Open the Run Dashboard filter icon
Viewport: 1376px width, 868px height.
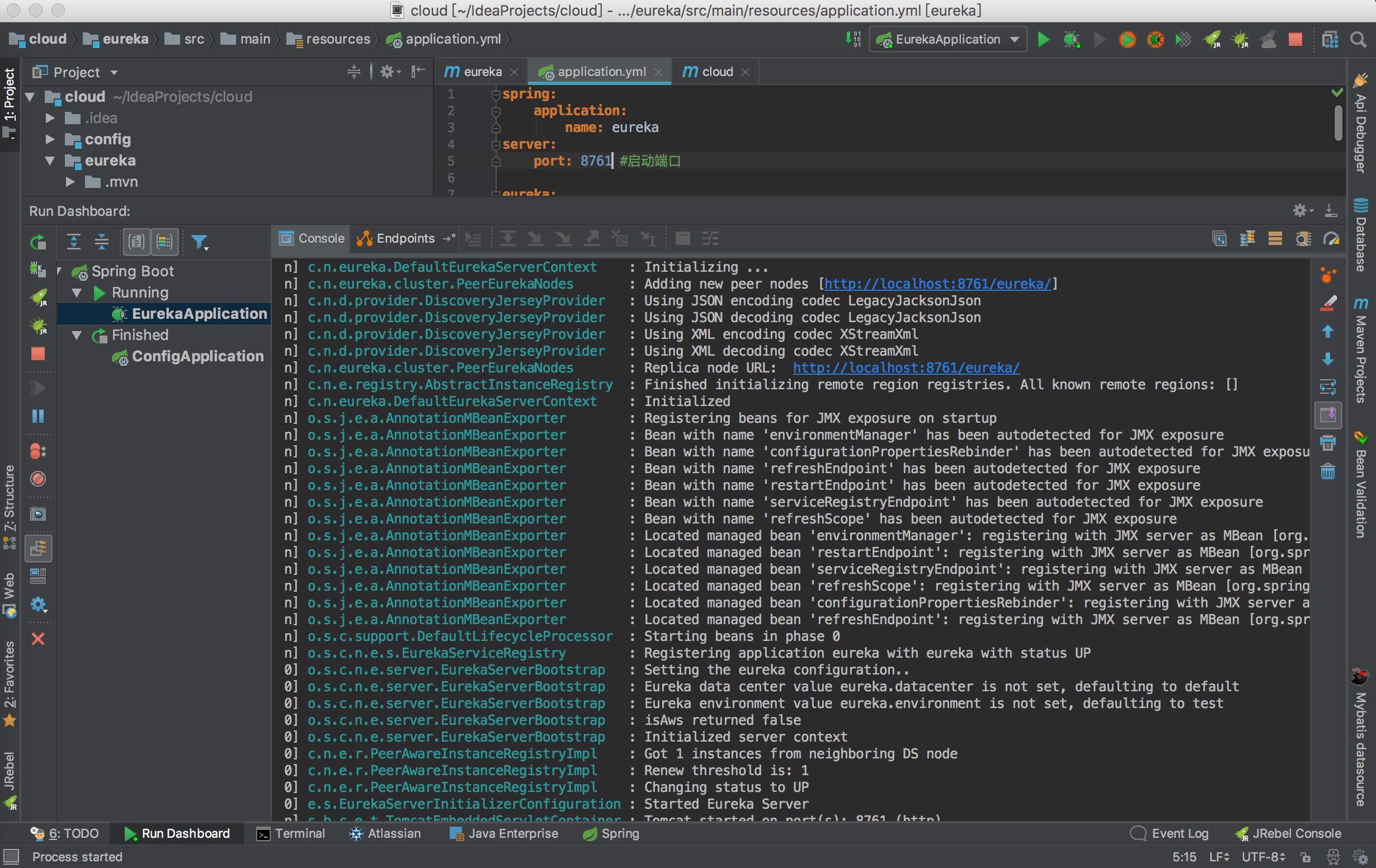(200, 242)
